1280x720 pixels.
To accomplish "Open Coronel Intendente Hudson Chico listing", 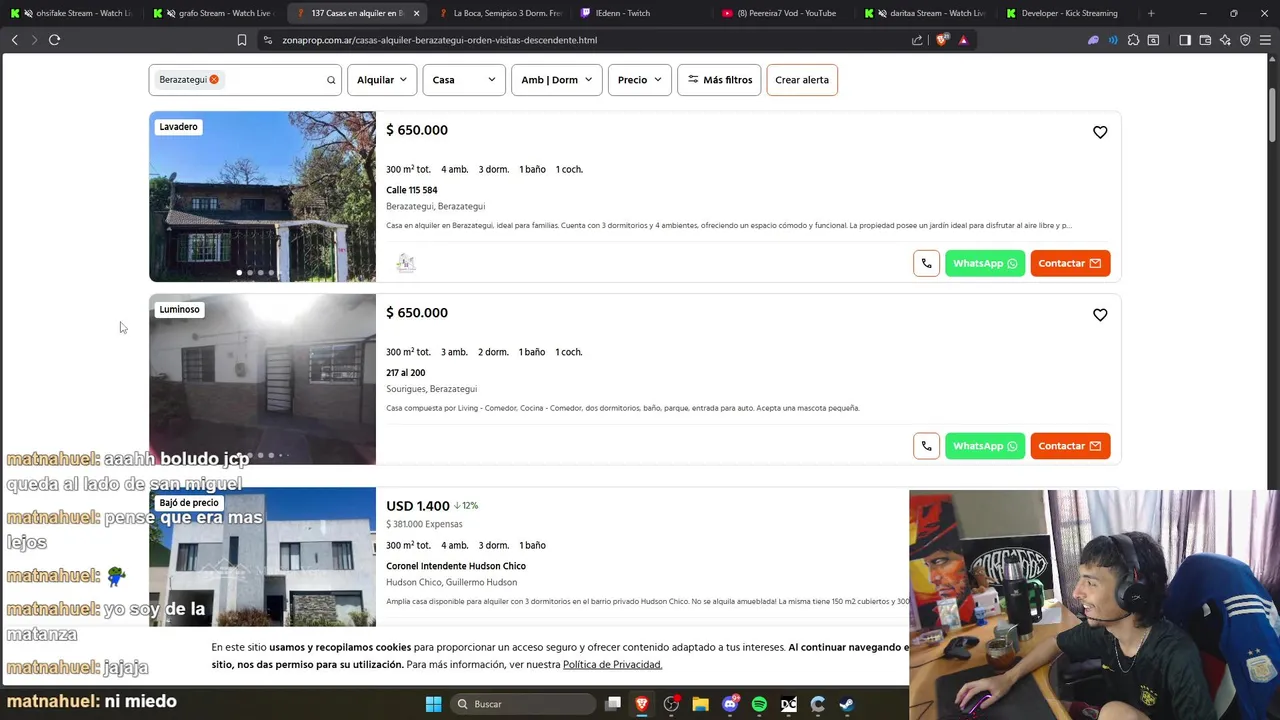I will pos(456,566).
